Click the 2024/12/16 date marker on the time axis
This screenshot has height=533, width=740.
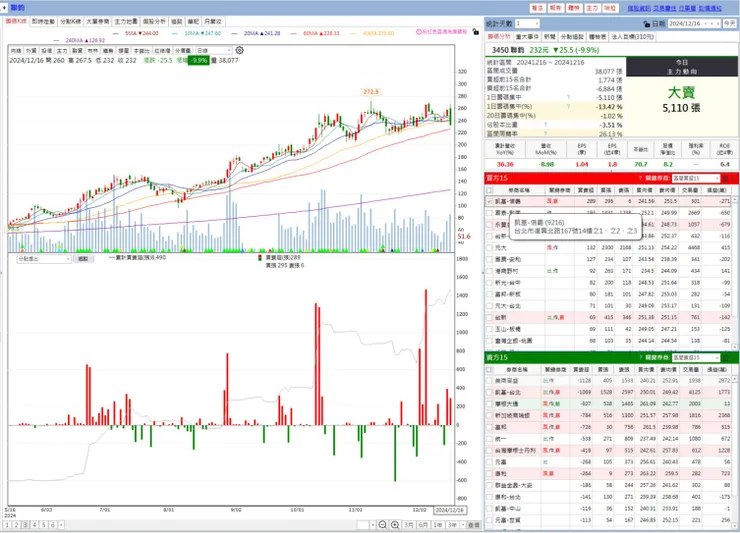click(450, 510)
